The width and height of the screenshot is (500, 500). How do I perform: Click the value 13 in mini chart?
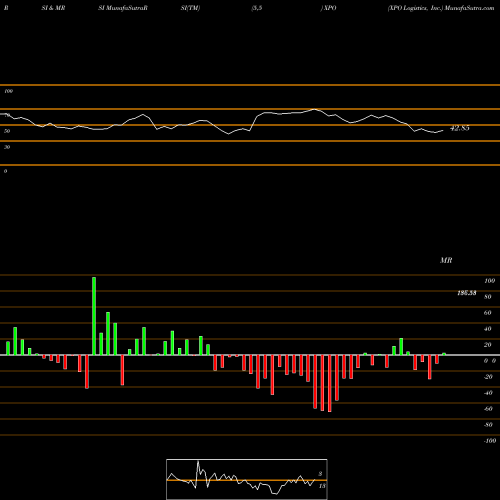pyautogui.click(x=322, y=486)
